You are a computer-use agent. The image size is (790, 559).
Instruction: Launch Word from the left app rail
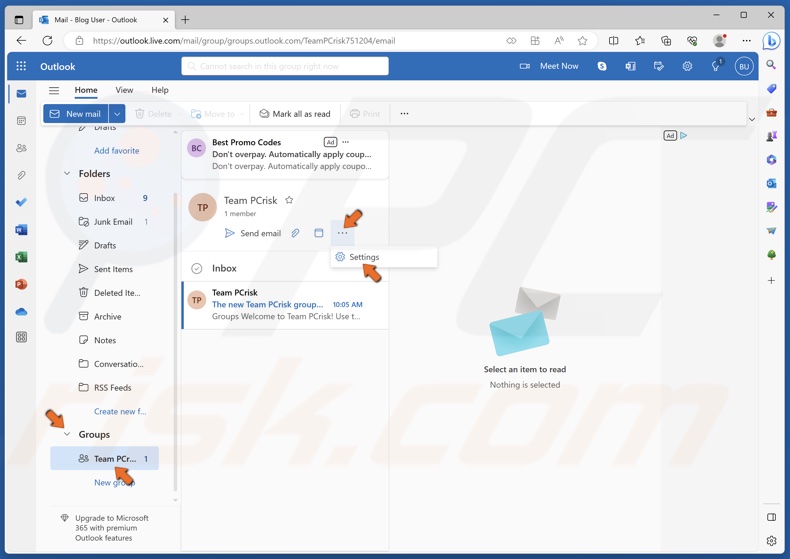tap(21, 230)
